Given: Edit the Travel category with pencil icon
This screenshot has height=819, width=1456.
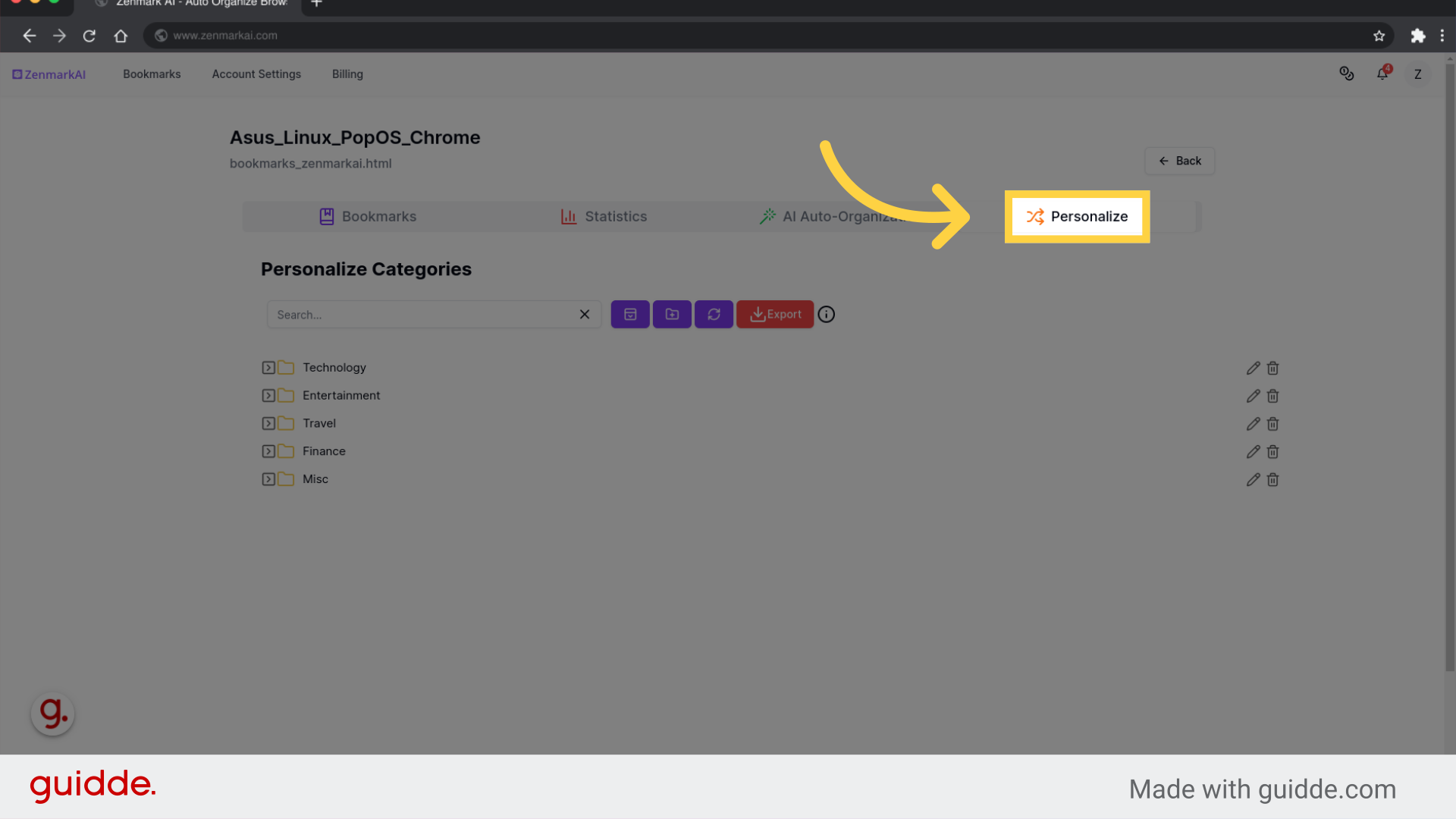Looking at the screenshot, I should click(1253, 424).
